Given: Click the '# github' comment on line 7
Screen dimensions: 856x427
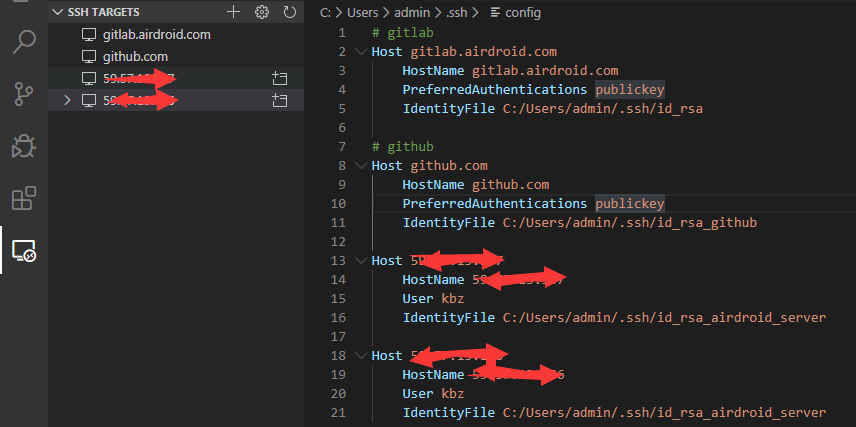Looking at the screenshot, I should coord(402,146).
